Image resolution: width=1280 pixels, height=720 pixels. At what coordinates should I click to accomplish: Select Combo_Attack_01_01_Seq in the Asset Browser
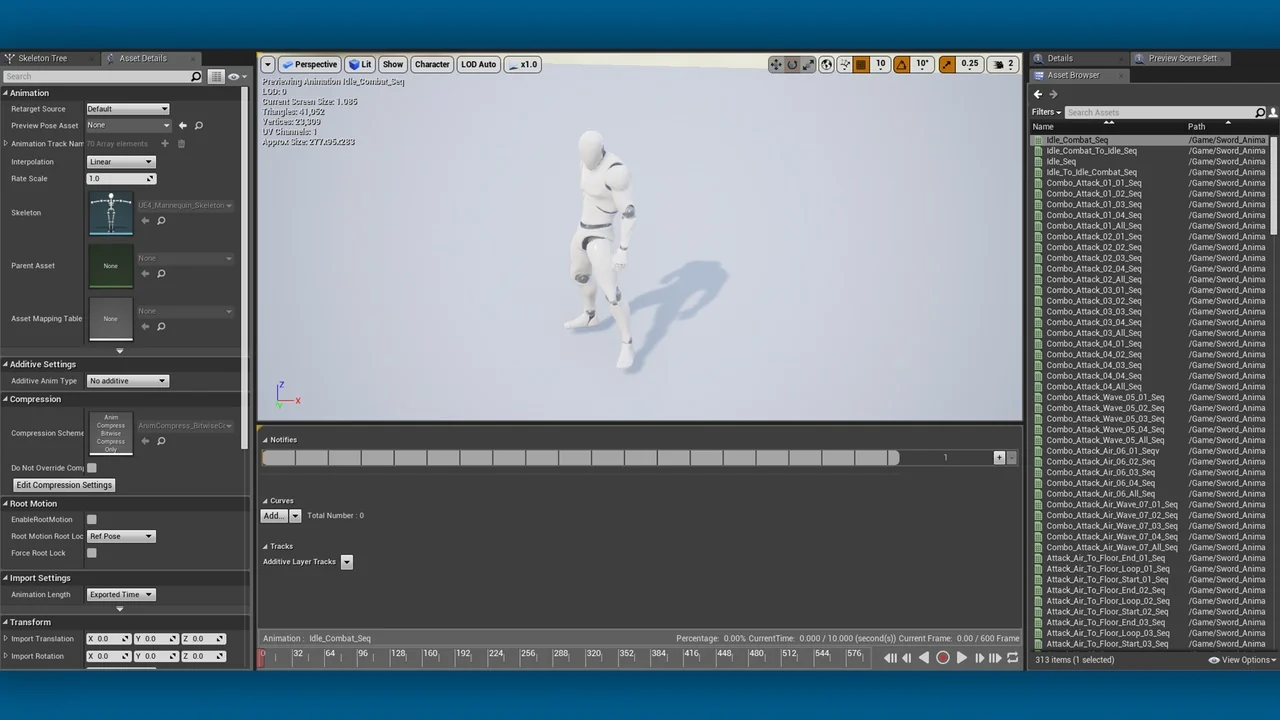click(x=1093, y=183)
